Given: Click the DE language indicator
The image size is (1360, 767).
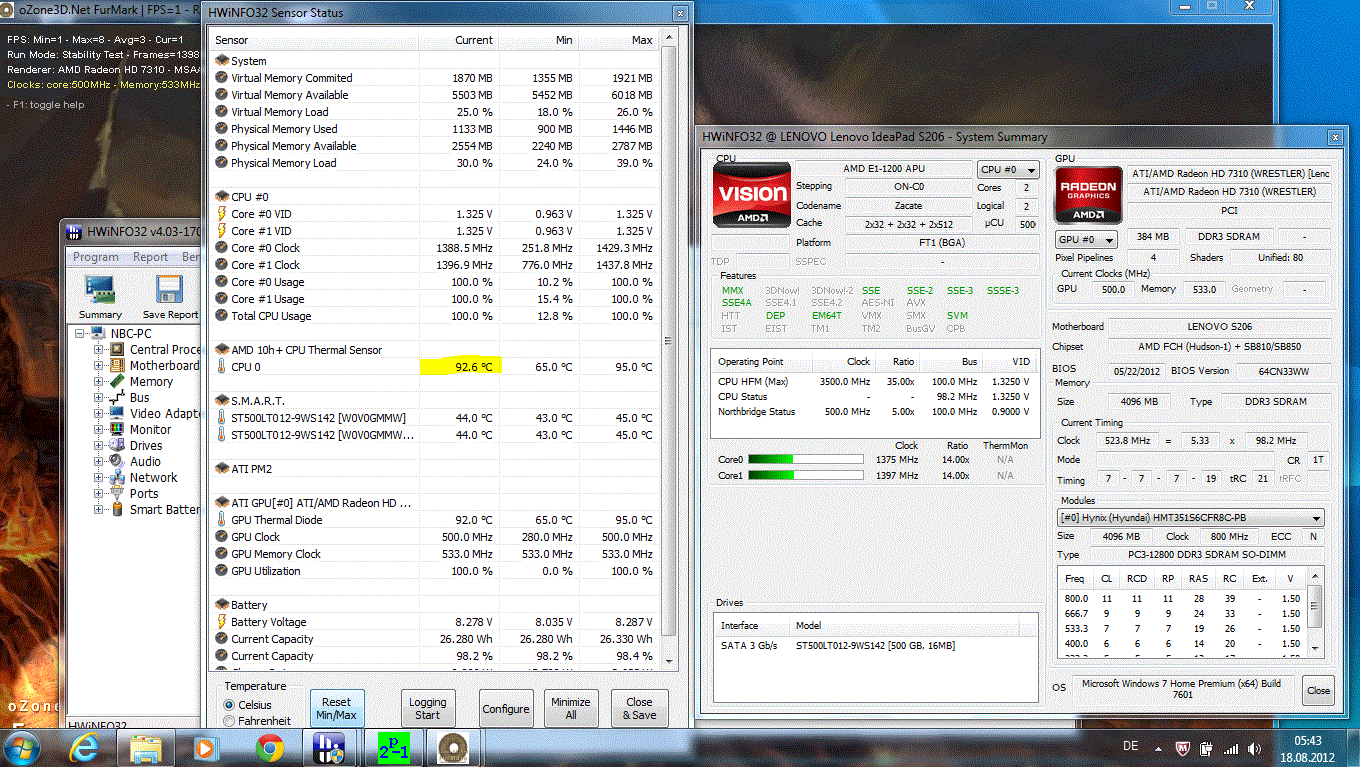Looking at the screenshot, I should point(1131,747).
